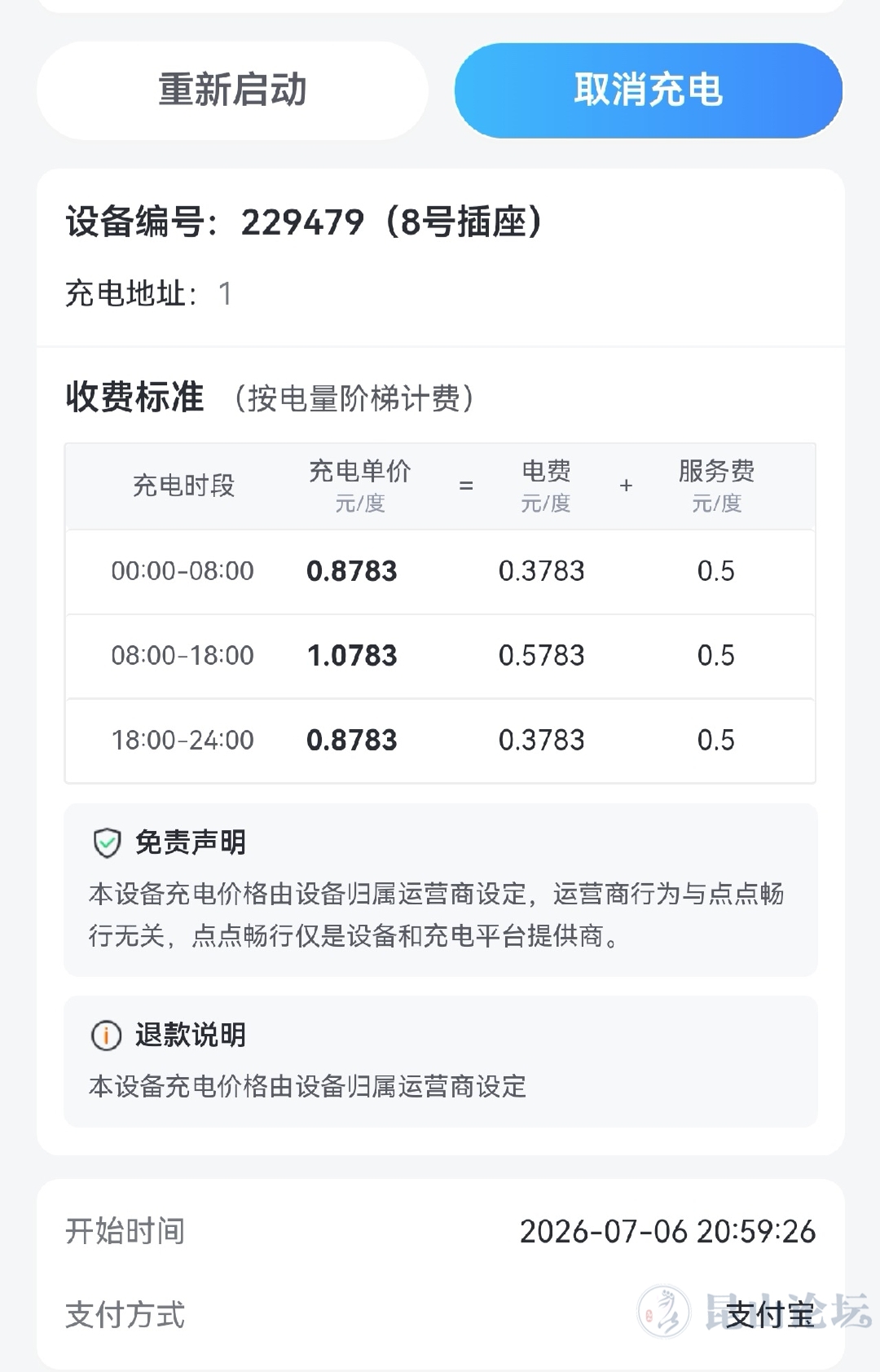Tap the 充电地址 address line
Screen dimensions: 880x1372
click(148, 293)
